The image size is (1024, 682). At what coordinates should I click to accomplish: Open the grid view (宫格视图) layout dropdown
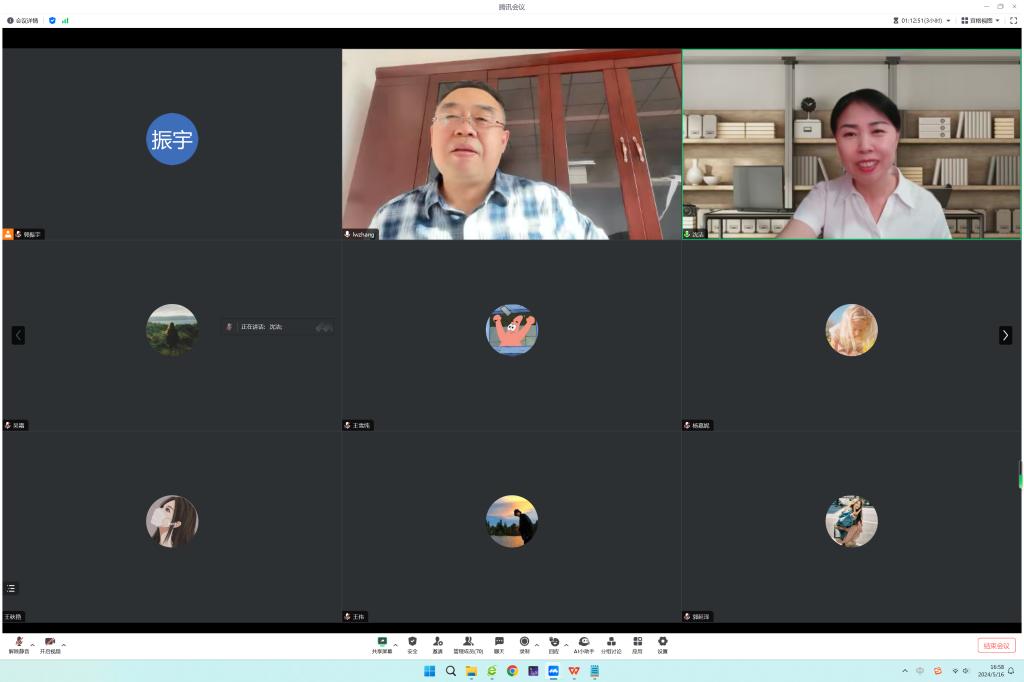coord(980,20)
